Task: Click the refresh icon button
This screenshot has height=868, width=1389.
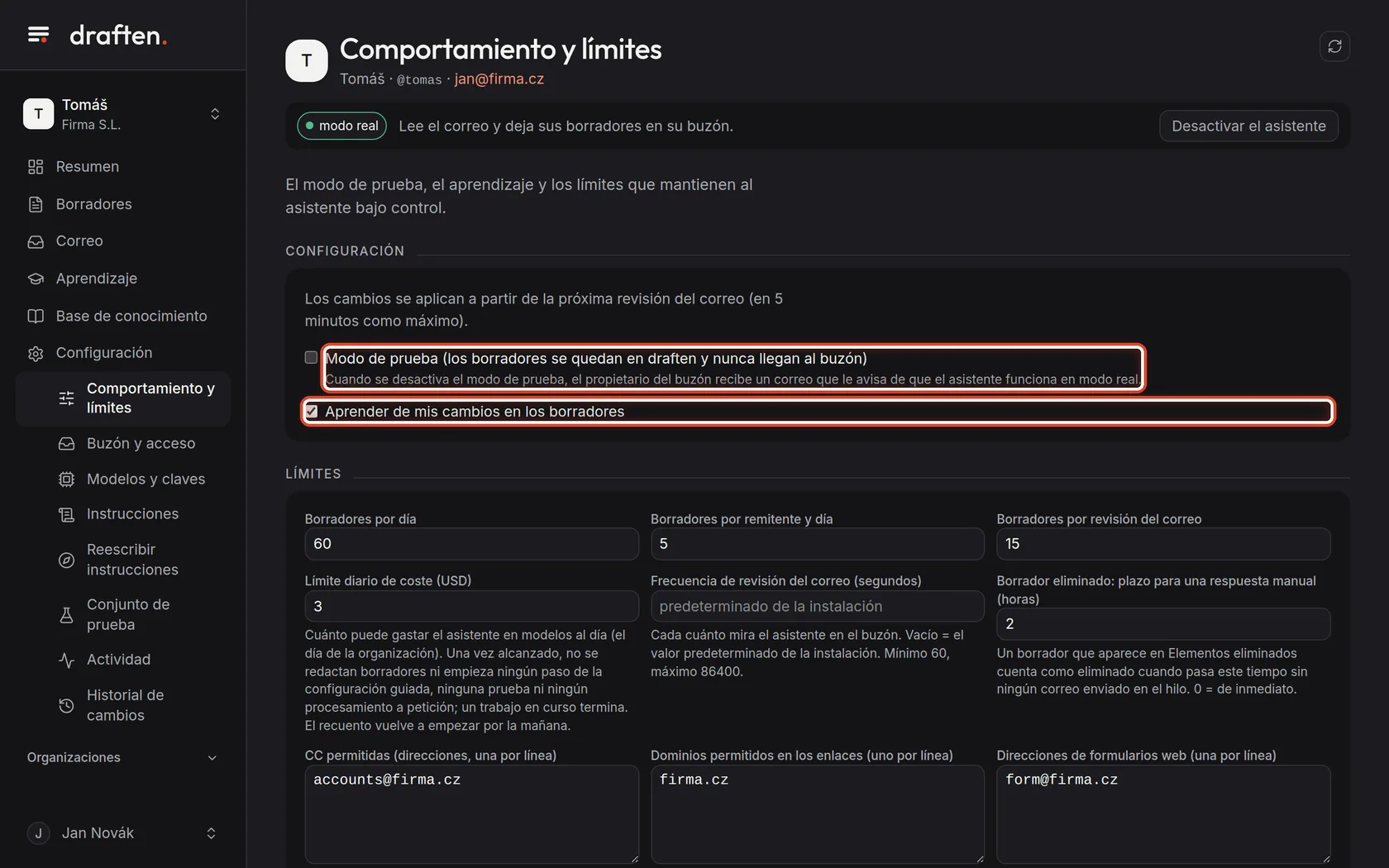Action: pos(1334,46)
